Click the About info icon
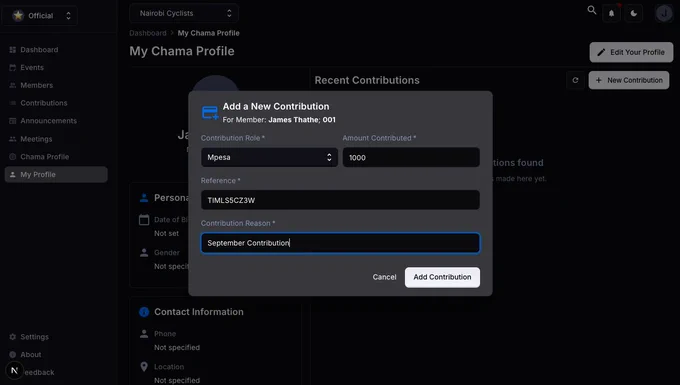The image size is (680, 385). click(13, 355)
